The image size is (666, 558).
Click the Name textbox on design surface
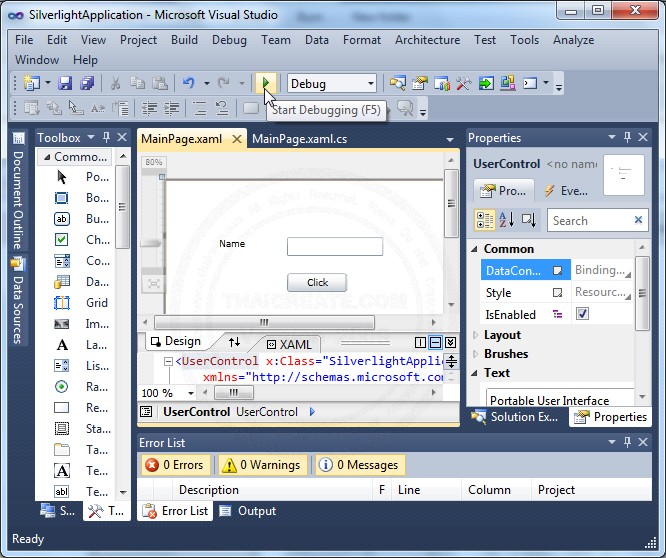click(335, 247)
